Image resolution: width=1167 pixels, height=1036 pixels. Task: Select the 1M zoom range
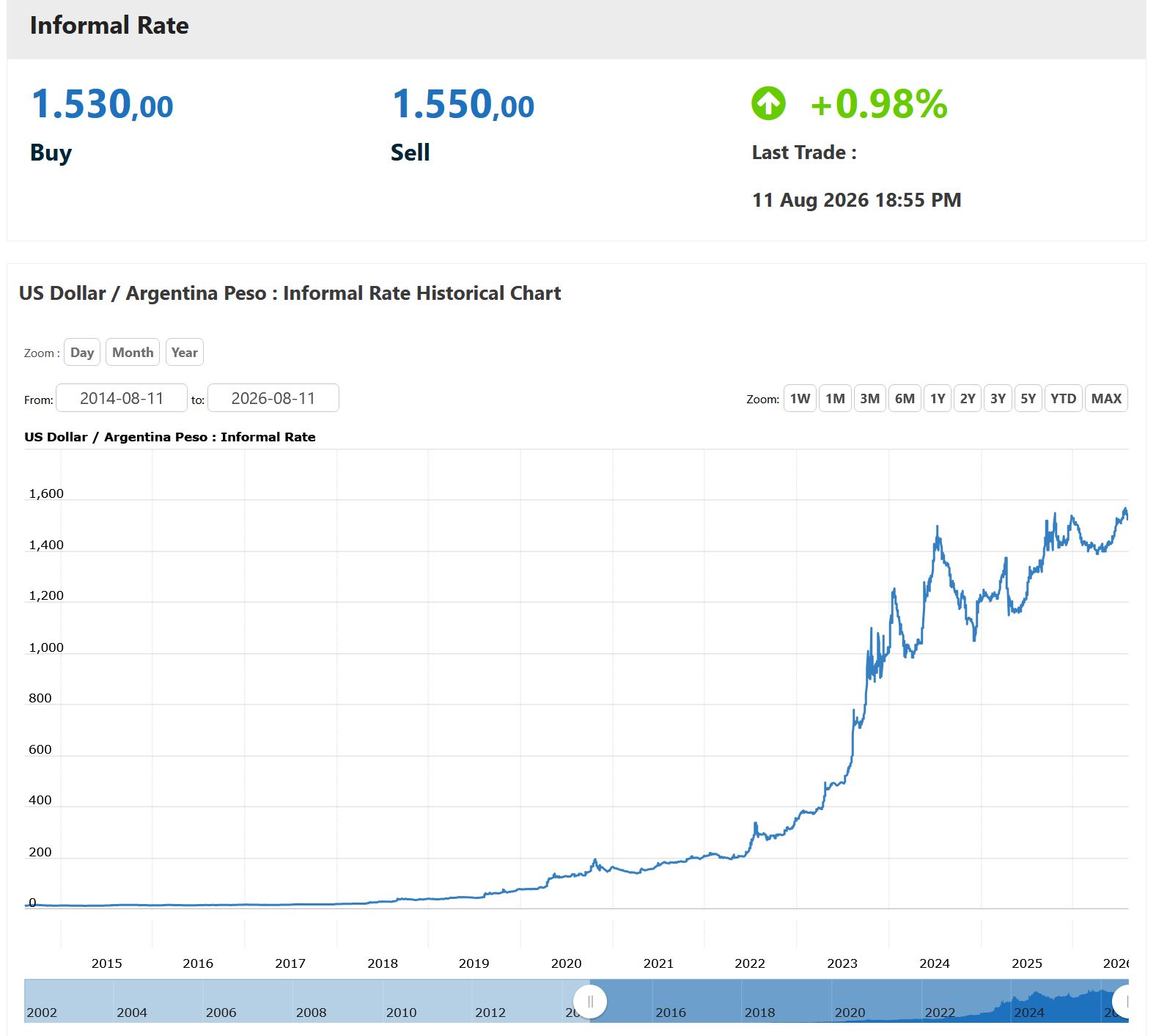[x=835, y=399]
